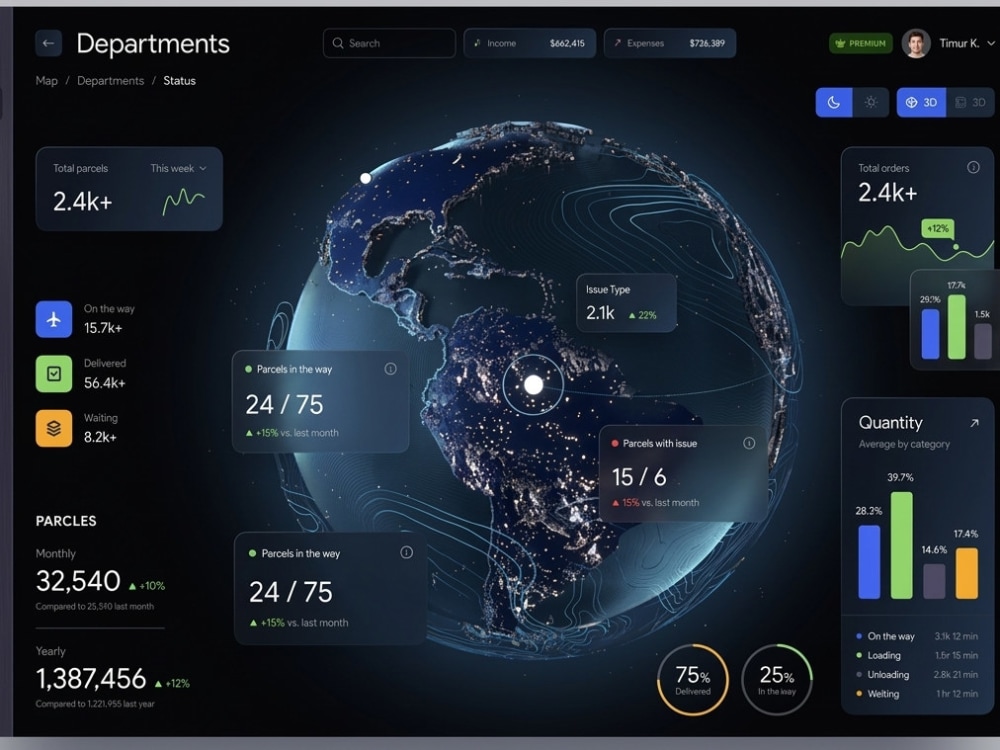Switch to light mode sun toggle
Screen dimensions: 1000x750
tap(871, 102)
